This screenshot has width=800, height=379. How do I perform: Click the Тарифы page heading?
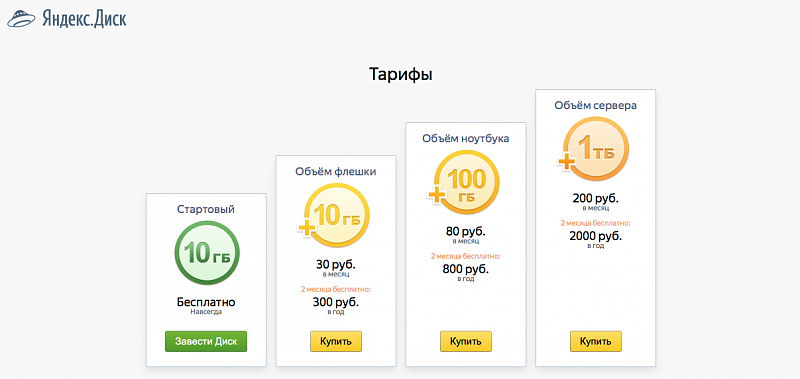401,74
